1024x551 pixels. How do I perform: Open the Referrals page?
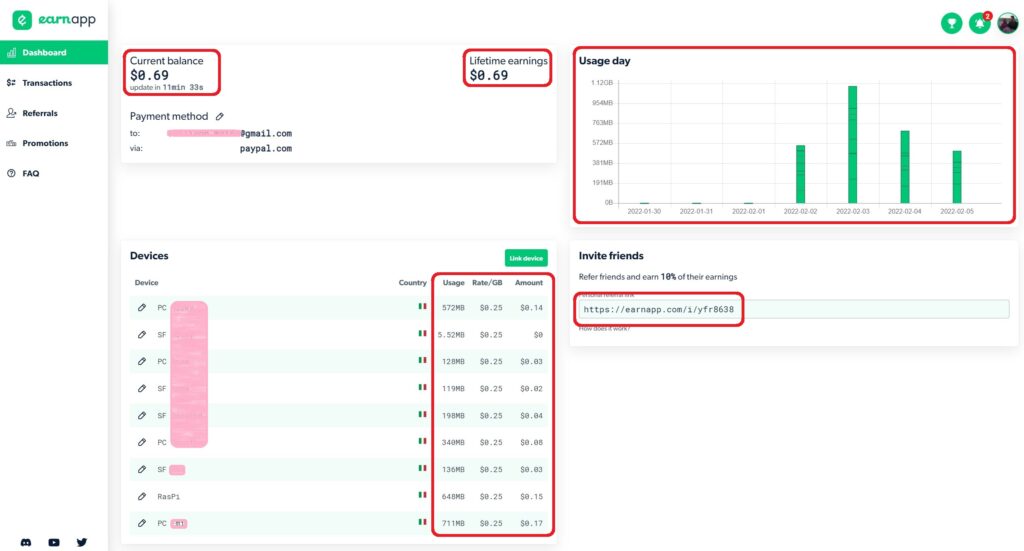point(40,113)
